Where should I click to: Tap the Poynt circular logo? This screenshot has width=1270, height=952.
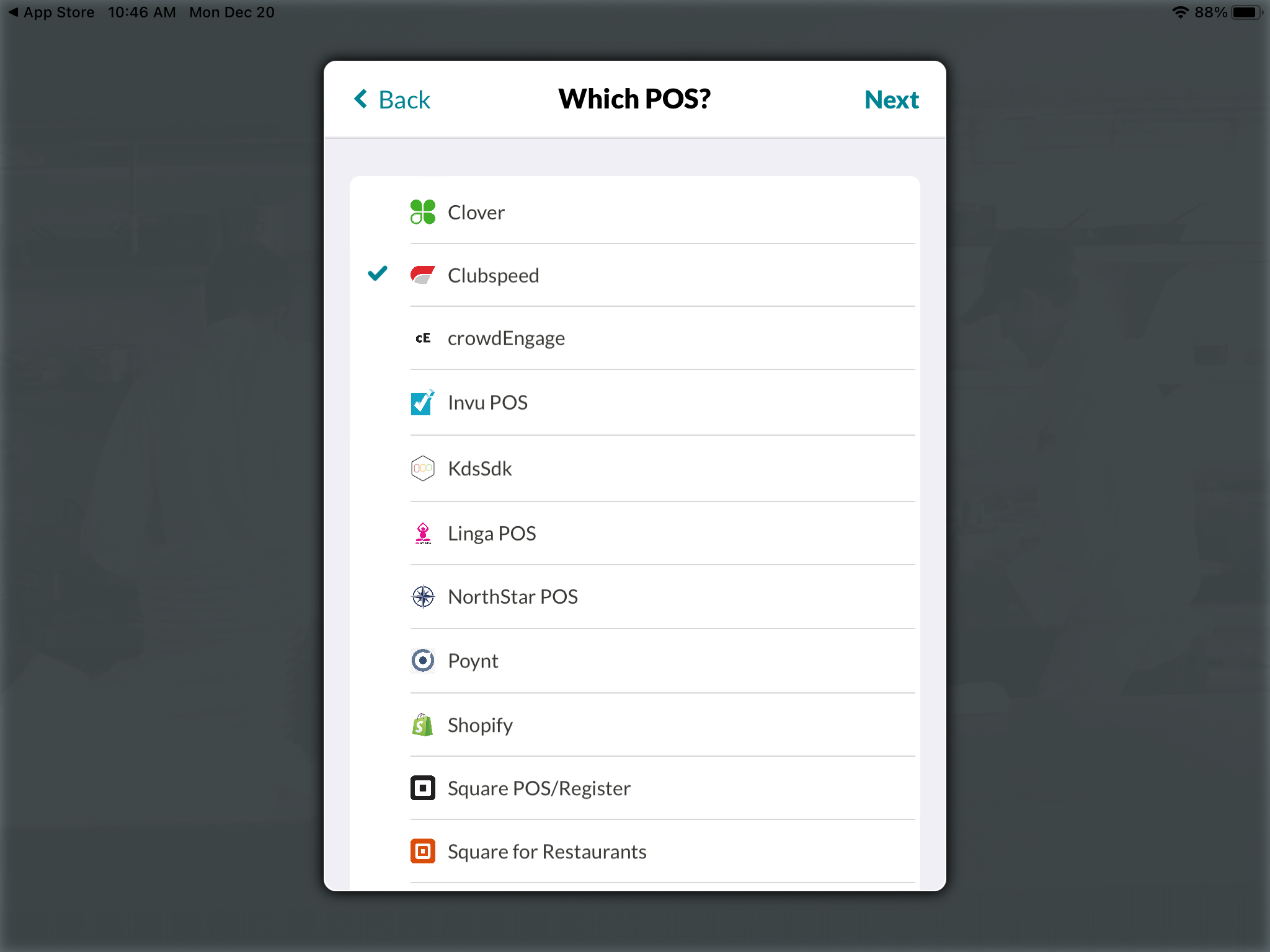(423, 660)
